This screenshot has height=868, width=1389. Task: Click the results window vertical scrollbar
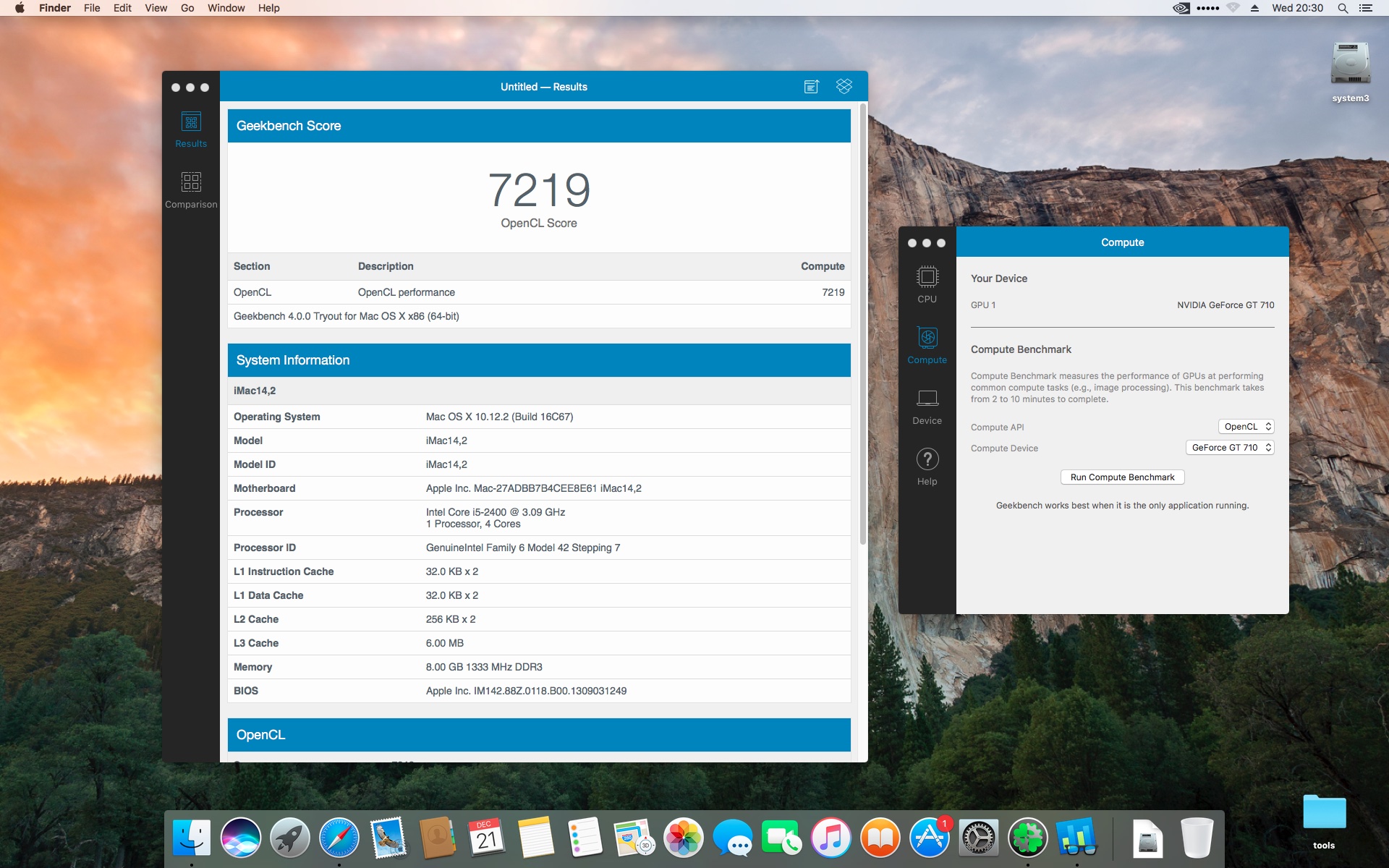[862, 325]
